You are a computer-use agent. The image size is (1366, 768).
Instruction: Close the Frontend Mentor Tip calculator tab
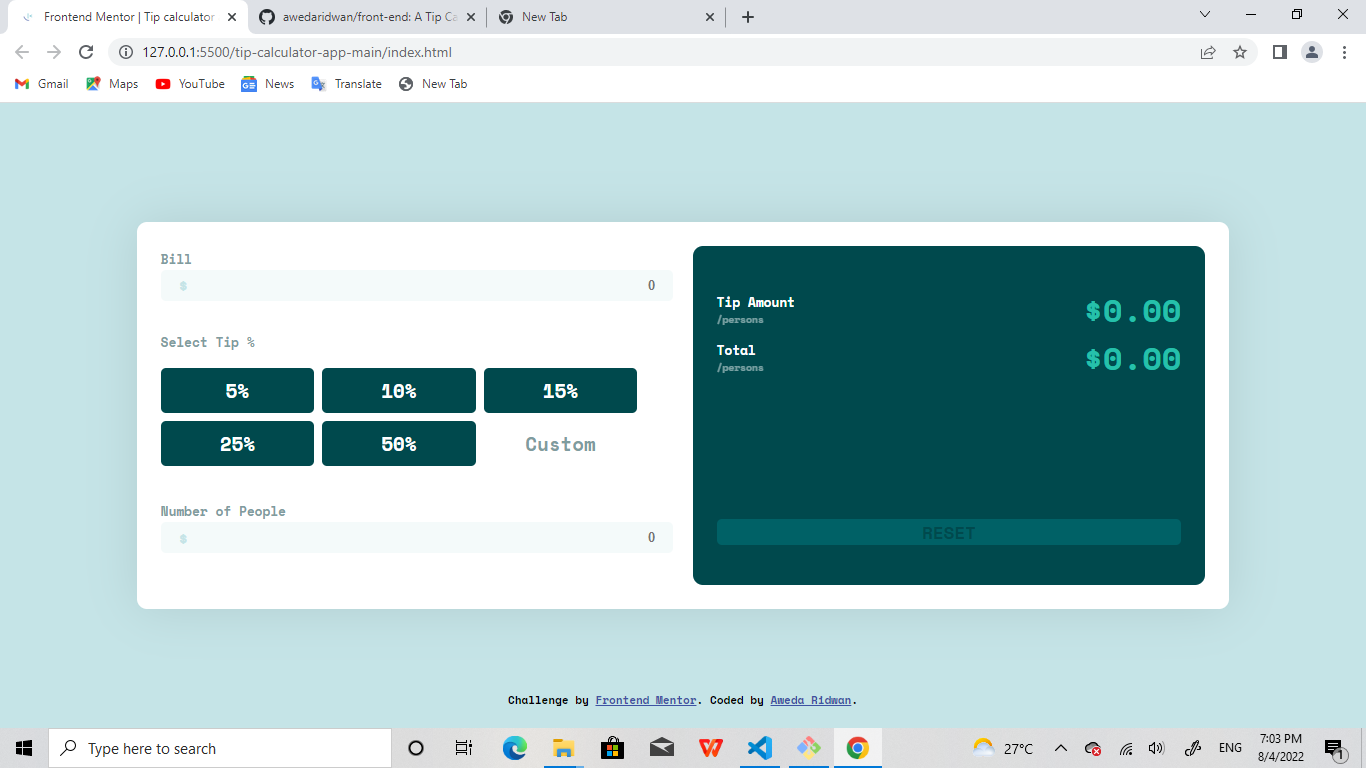tap(230, 17)
